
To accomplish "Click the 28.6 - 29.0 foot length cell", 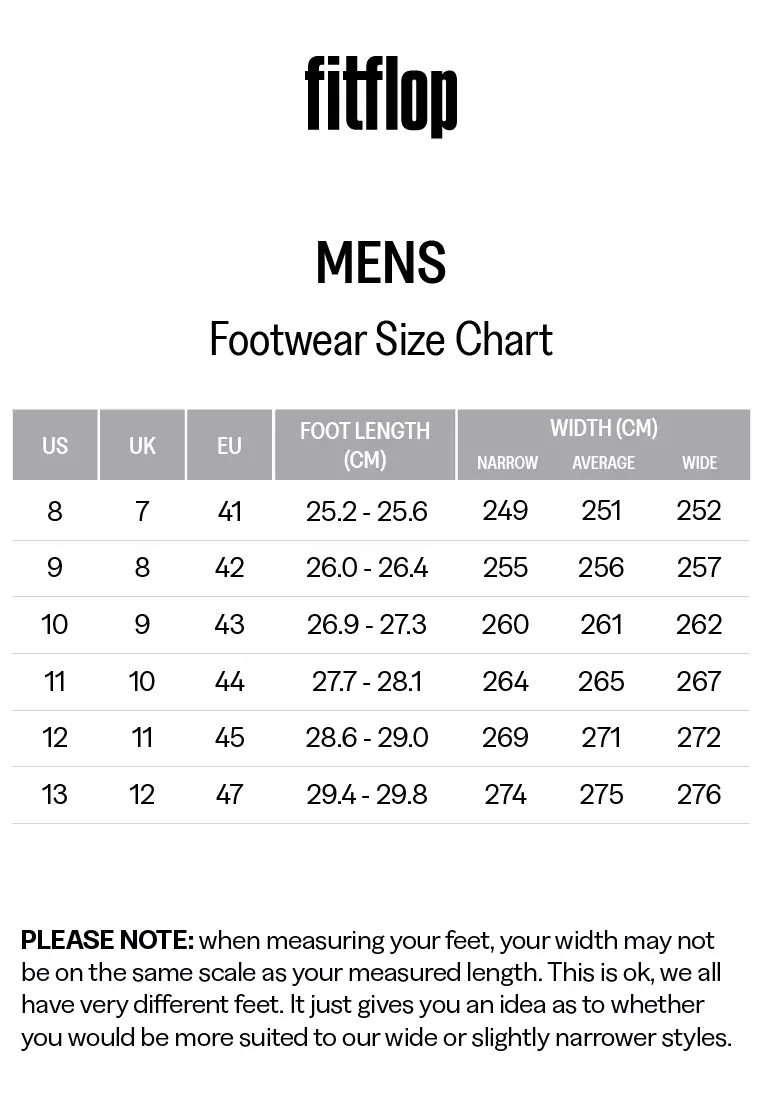I will pyautogui.click(x=366, y=737).
